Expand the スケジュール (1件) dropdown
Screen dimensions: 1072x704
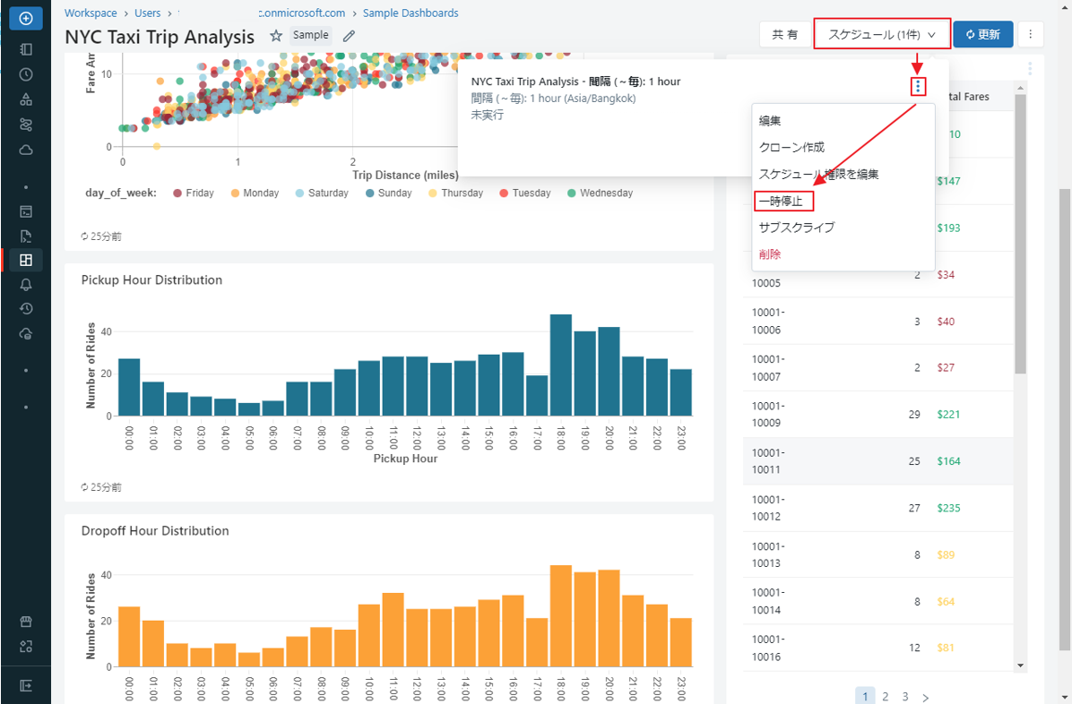(x=881, y=34)
